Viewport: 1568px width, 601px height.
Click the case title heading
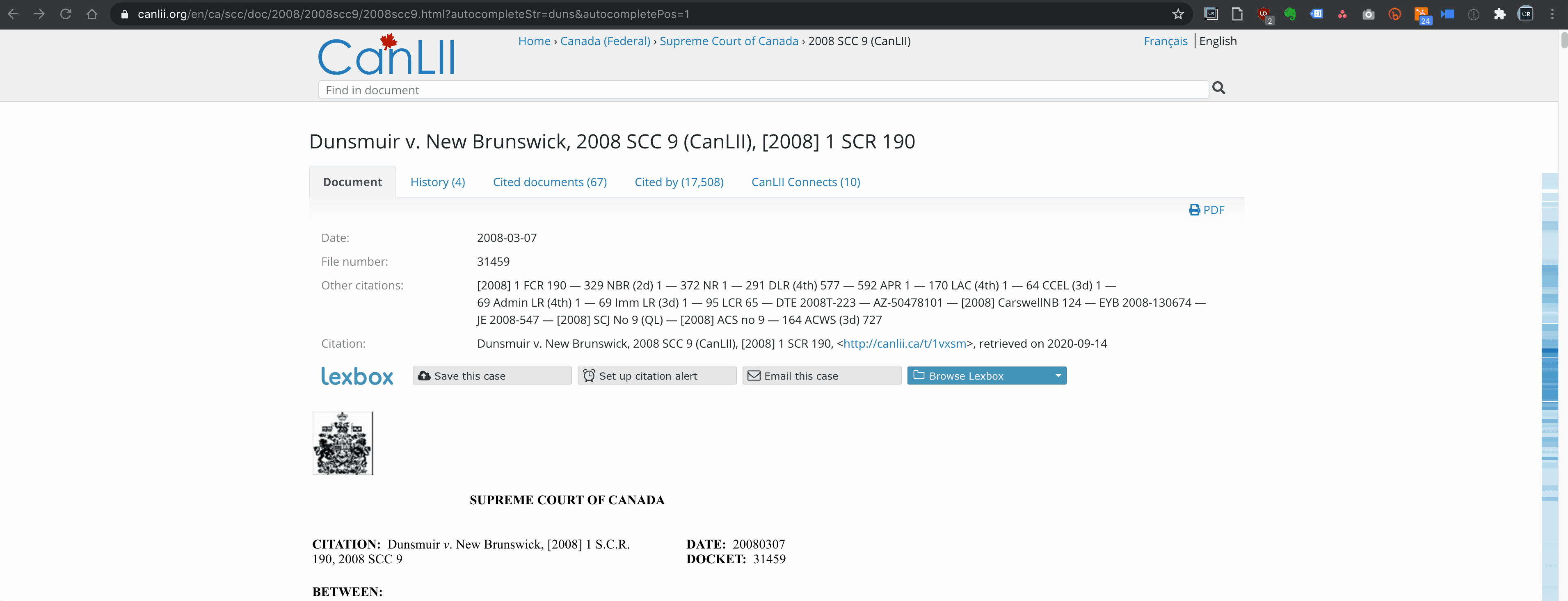click(612, 141)
